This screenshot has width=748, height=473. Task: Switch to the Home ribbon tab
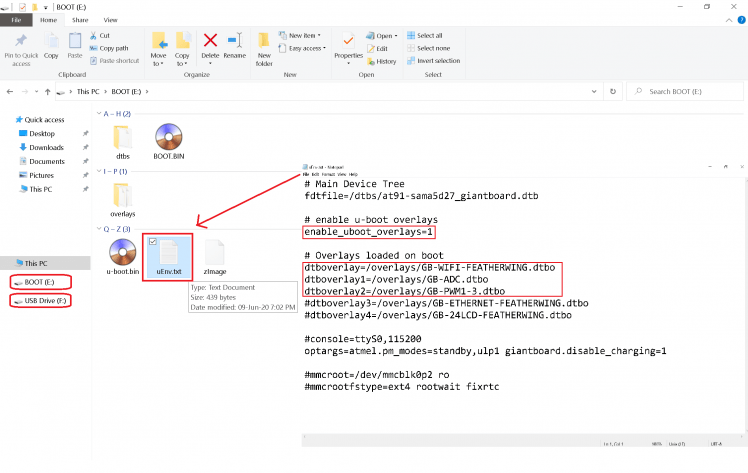48,20
